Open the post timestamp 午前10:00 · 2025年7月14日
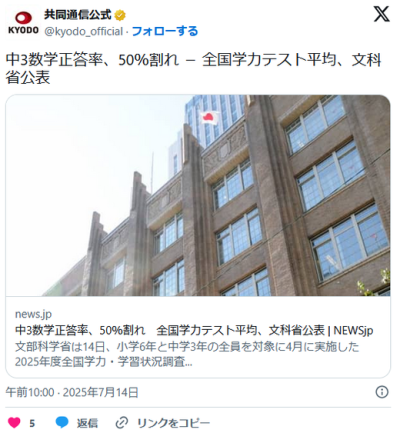The width and height of the screenshot is (400, 433). click(x=72, y=392)
